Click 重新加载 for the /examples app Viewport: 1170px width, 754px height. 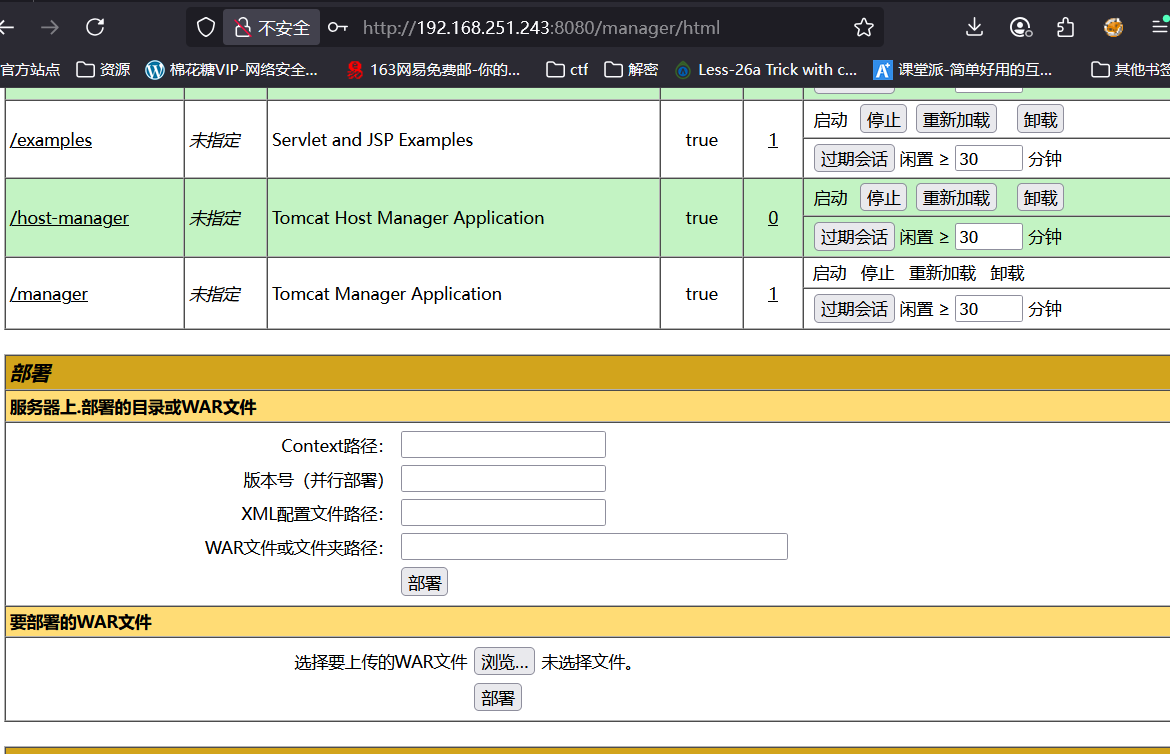pos(956,119)
